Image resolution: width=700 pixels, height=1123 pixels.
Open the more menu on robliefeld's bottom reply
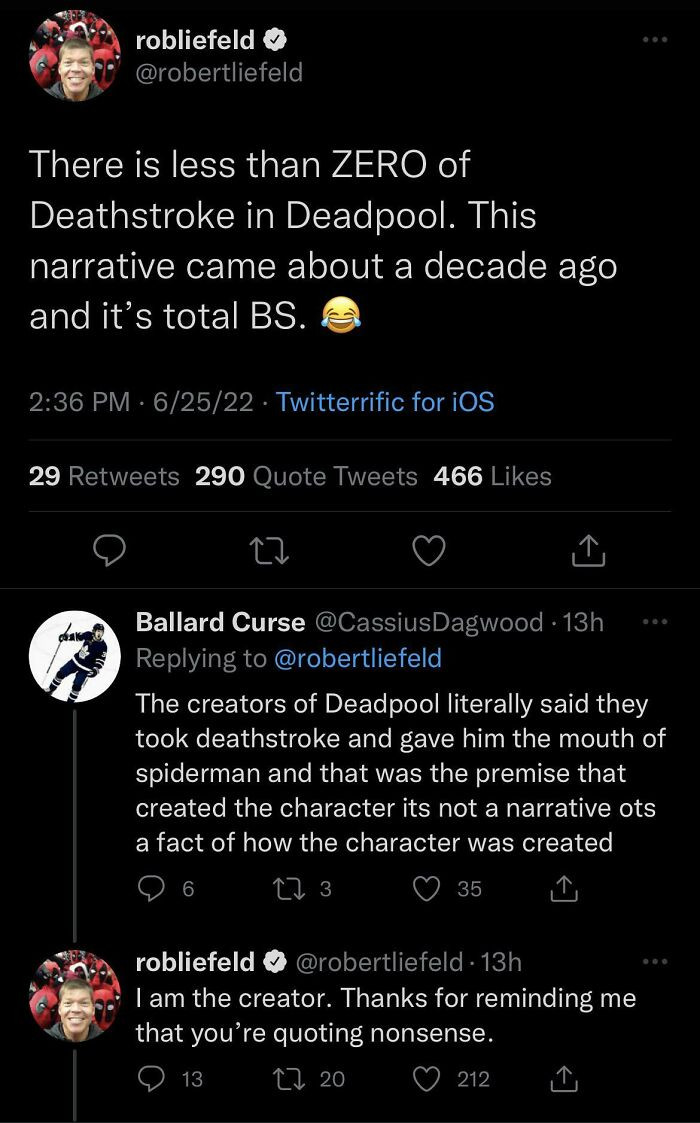pos(655,958)
